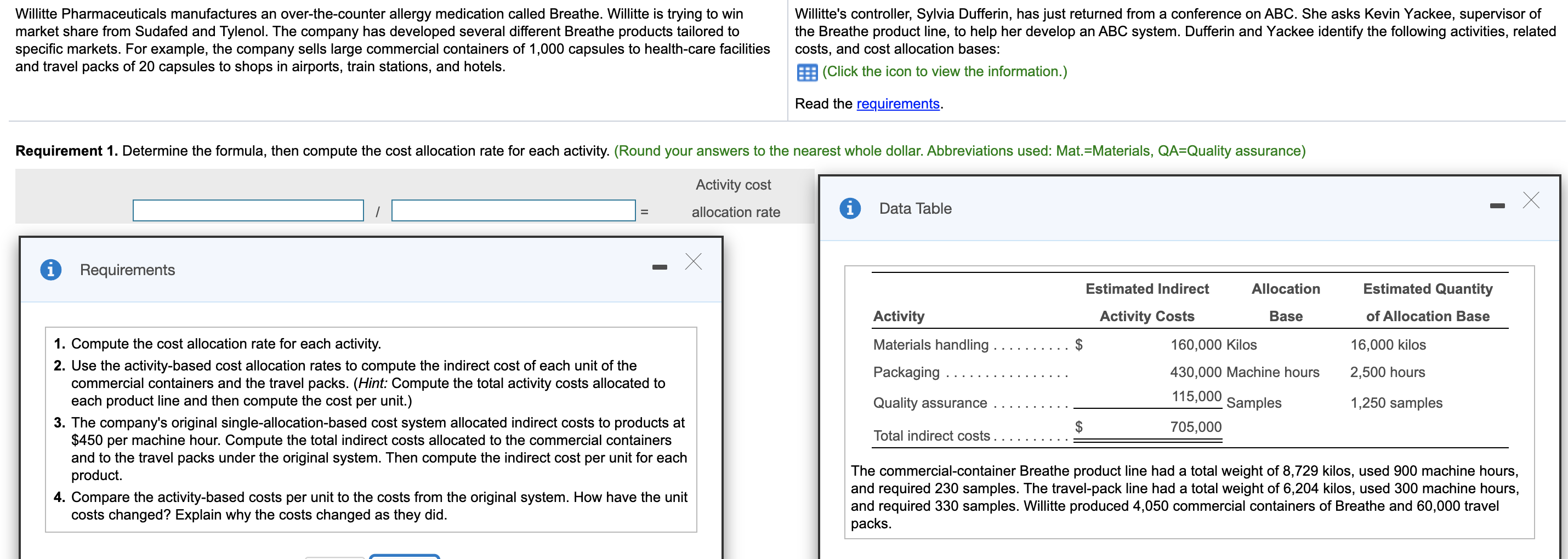Click requirement 1 'Compute the cost allocation rate' text
Image resolution: width=1568 pixels, height=559 pixels.
(226, 343)
